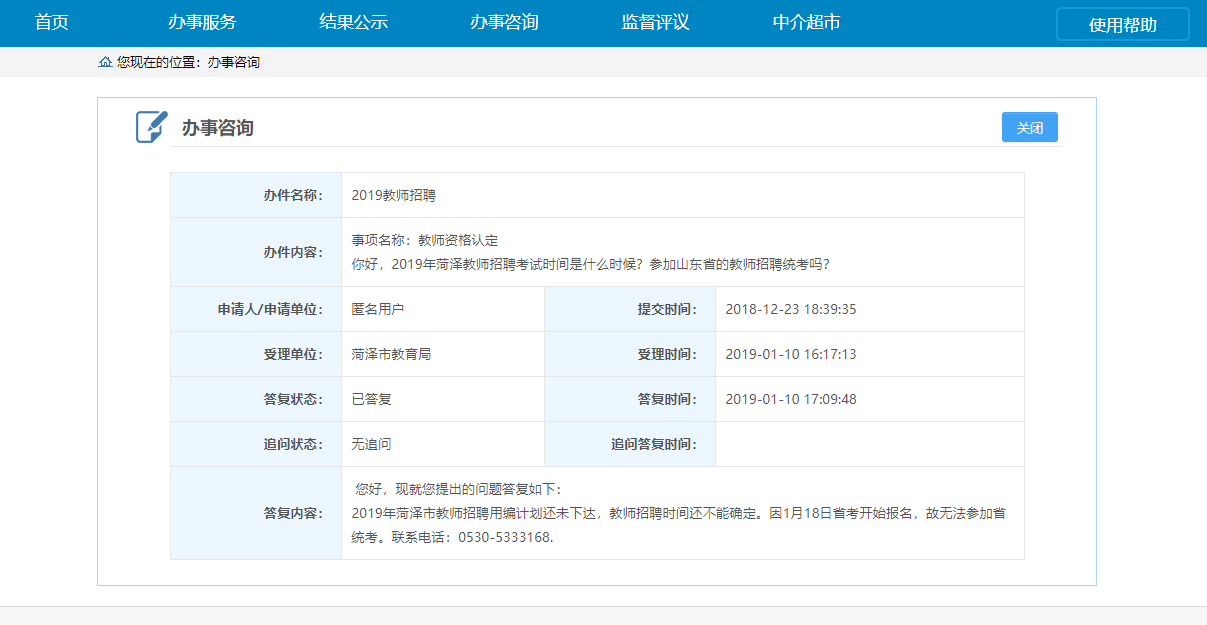This screenshot has width=1207, height=625.
Task: Click the 无追问 follow-up status value
Action: click(x=371, y=444)
